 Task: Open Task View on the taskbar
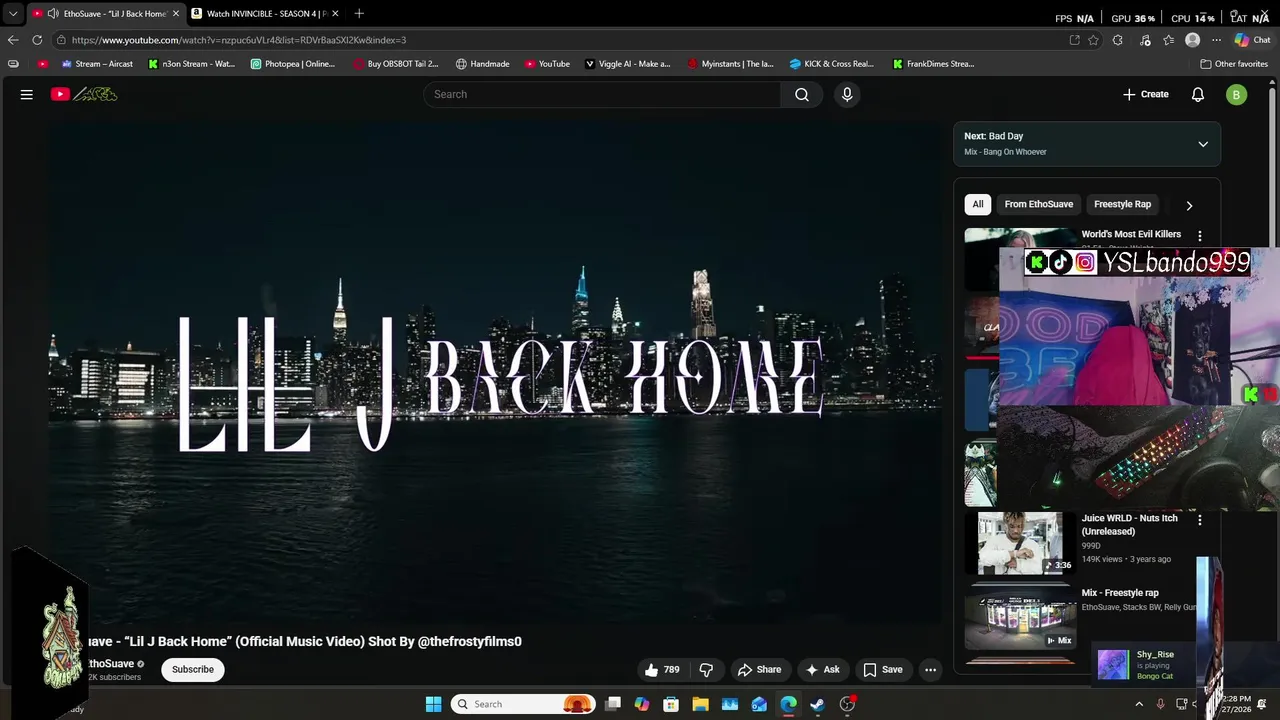[613, 704]
